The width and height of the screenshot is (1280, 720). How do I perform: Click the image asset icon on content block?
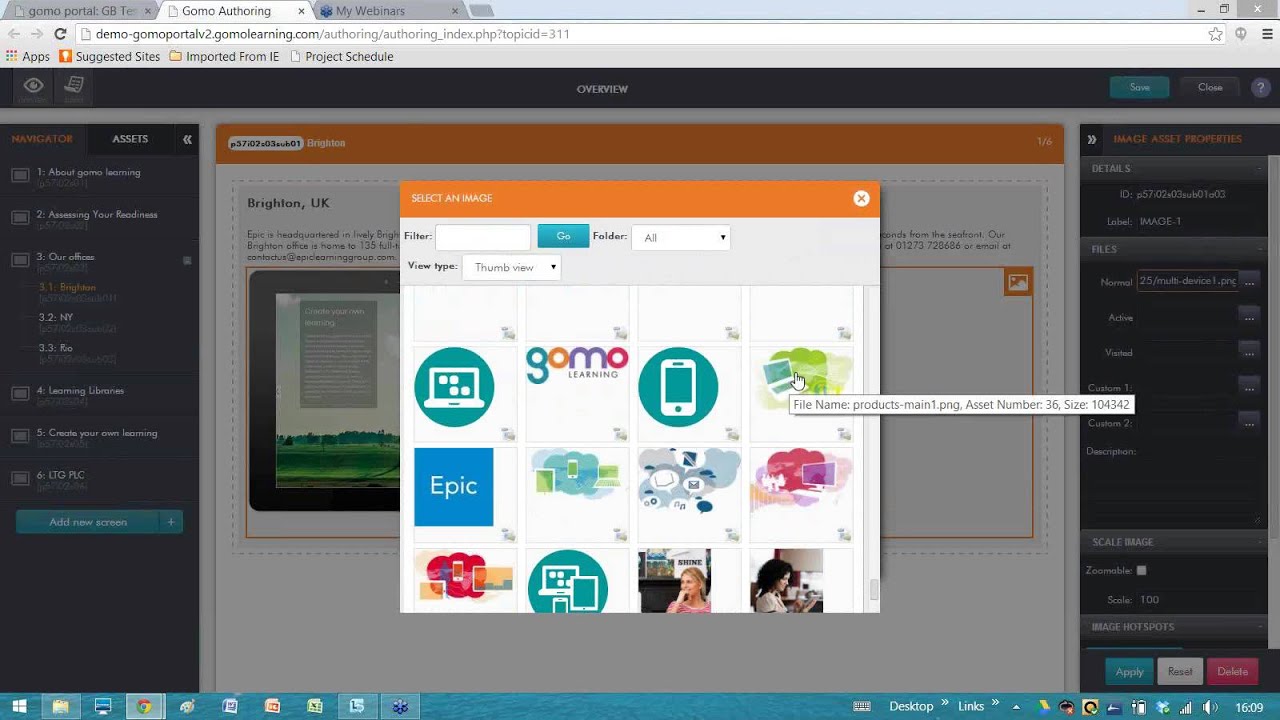click(1018, 282)
